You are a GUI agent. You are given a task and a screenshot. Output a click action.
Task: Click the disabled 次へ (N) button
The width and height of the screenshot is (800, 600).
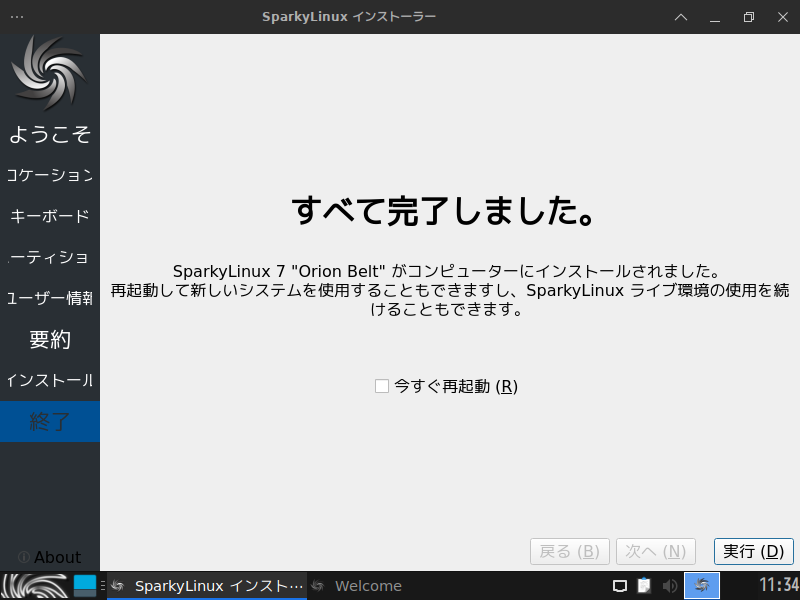pyautogui.click(x=656, y=552)
